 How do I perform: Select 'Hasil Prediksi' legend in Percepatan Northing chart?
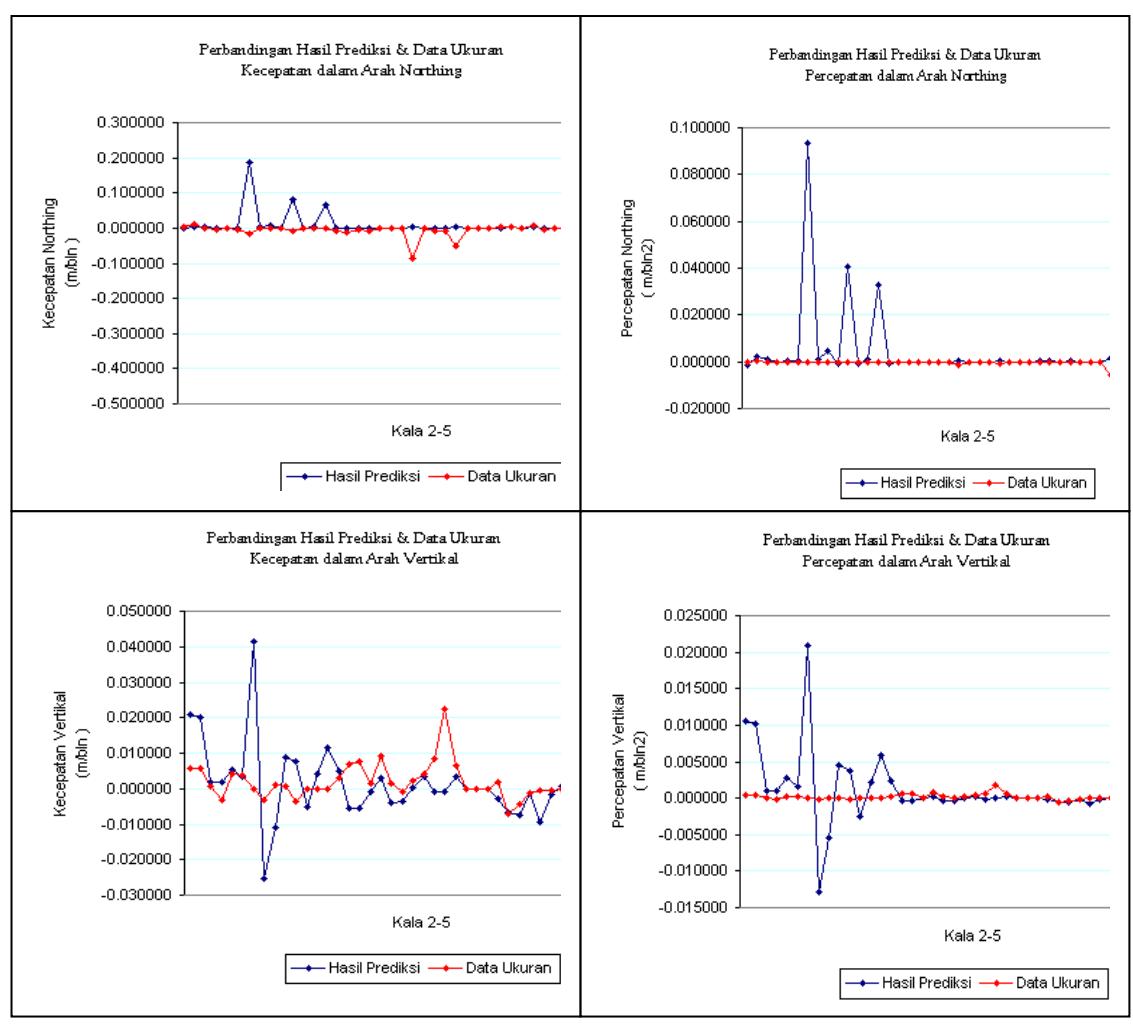click(905, 483)
